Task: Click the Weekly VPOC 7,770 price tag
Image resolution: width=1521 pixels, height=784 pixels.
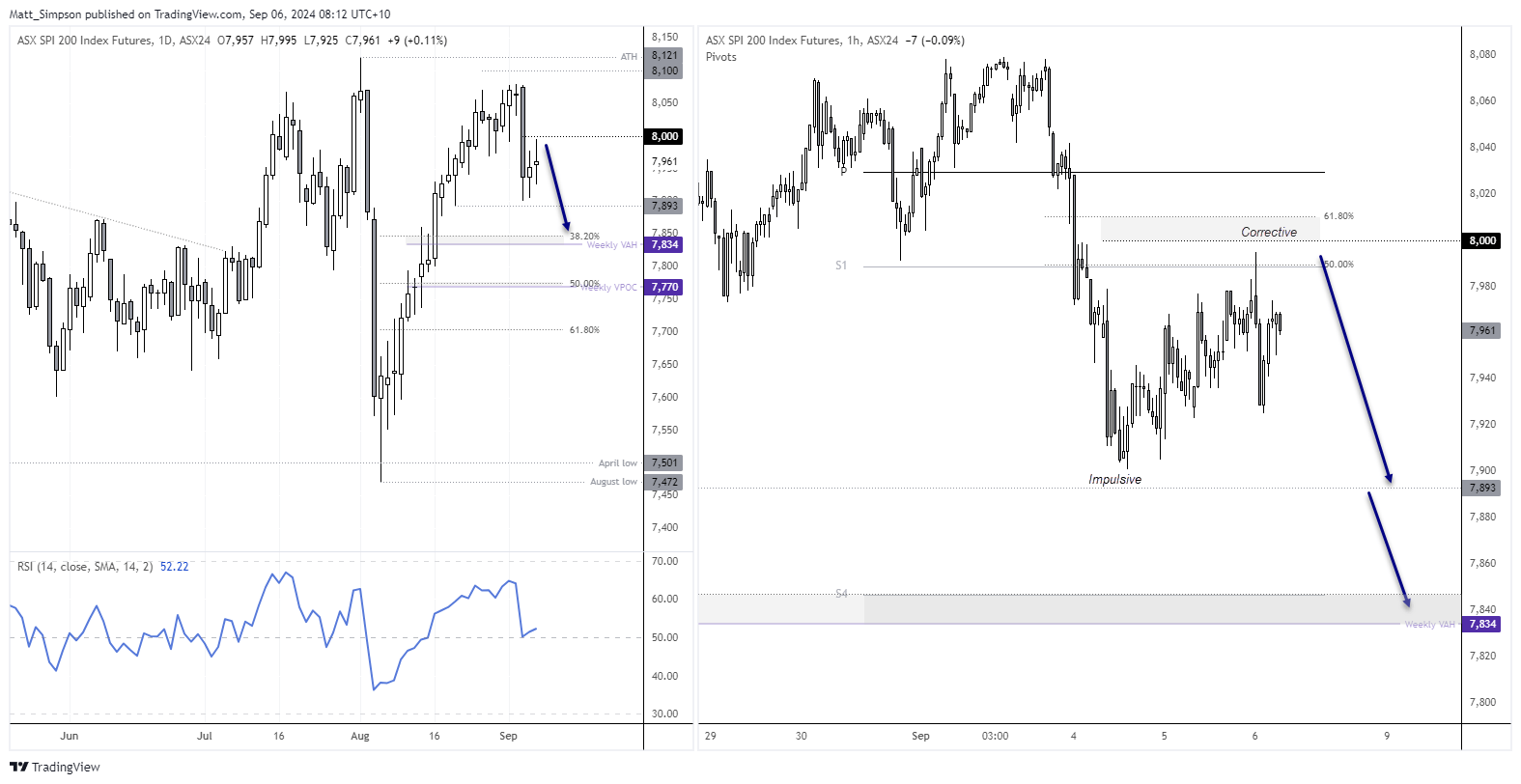Action: (664, 288)
